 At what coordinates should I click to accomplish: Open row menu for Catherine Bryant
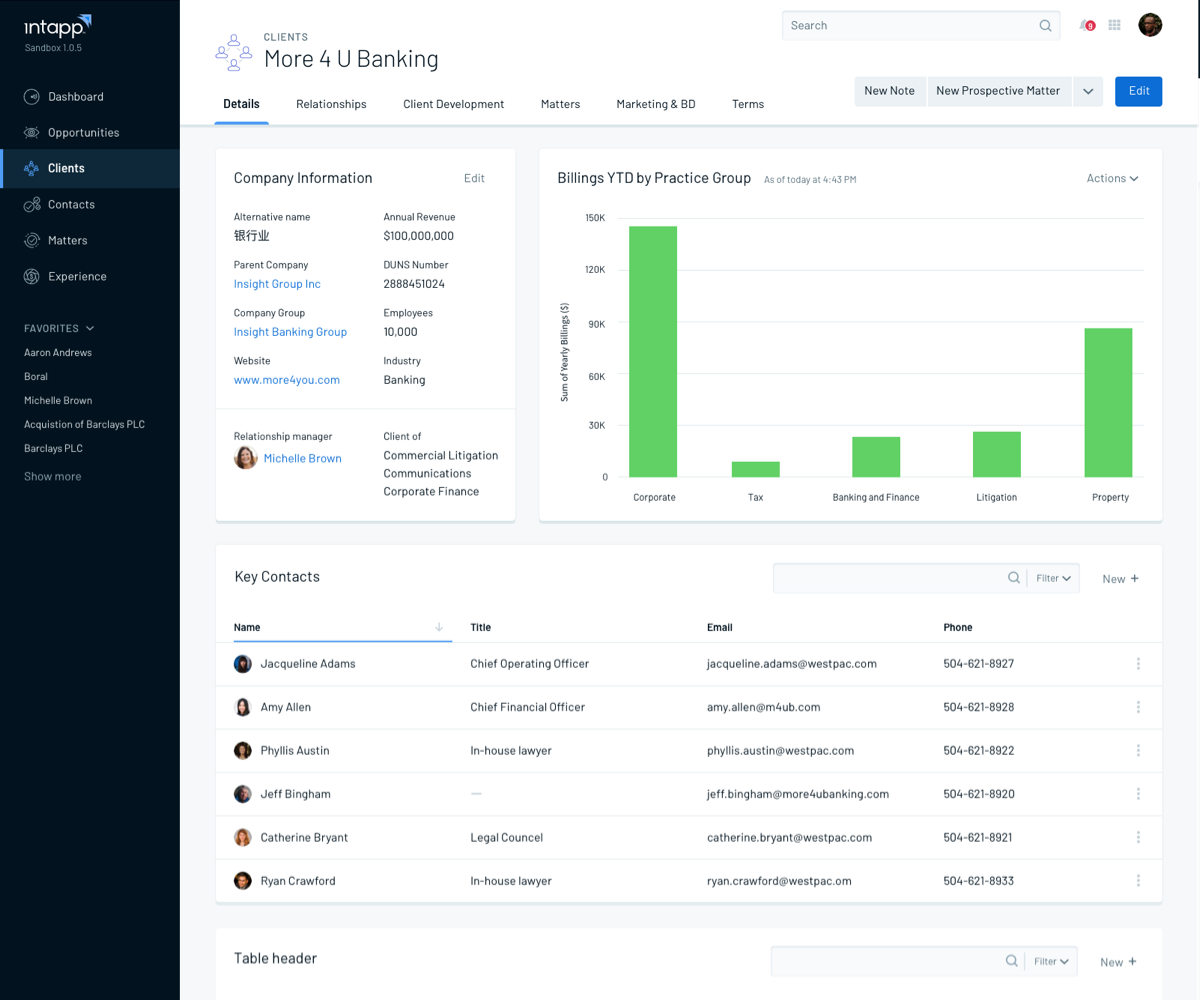click(1138, 838)
